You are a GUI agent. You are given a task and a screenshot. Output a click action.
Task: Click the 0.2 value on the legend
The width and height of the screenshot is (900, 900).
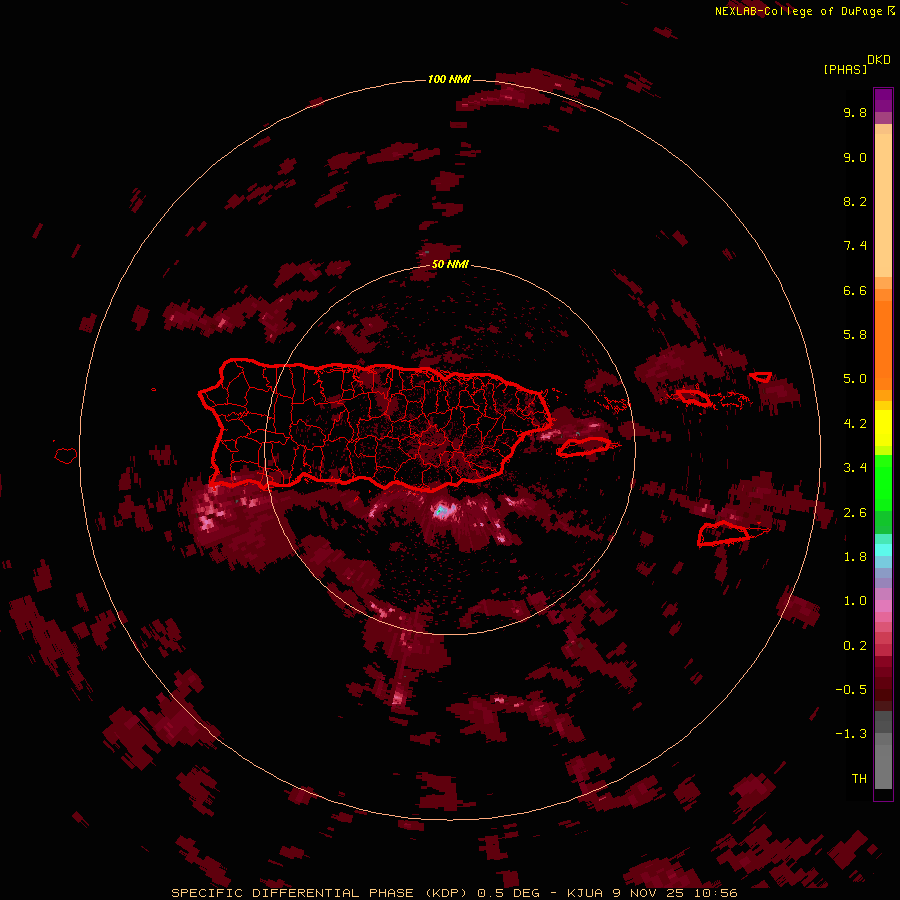(855, 646)
